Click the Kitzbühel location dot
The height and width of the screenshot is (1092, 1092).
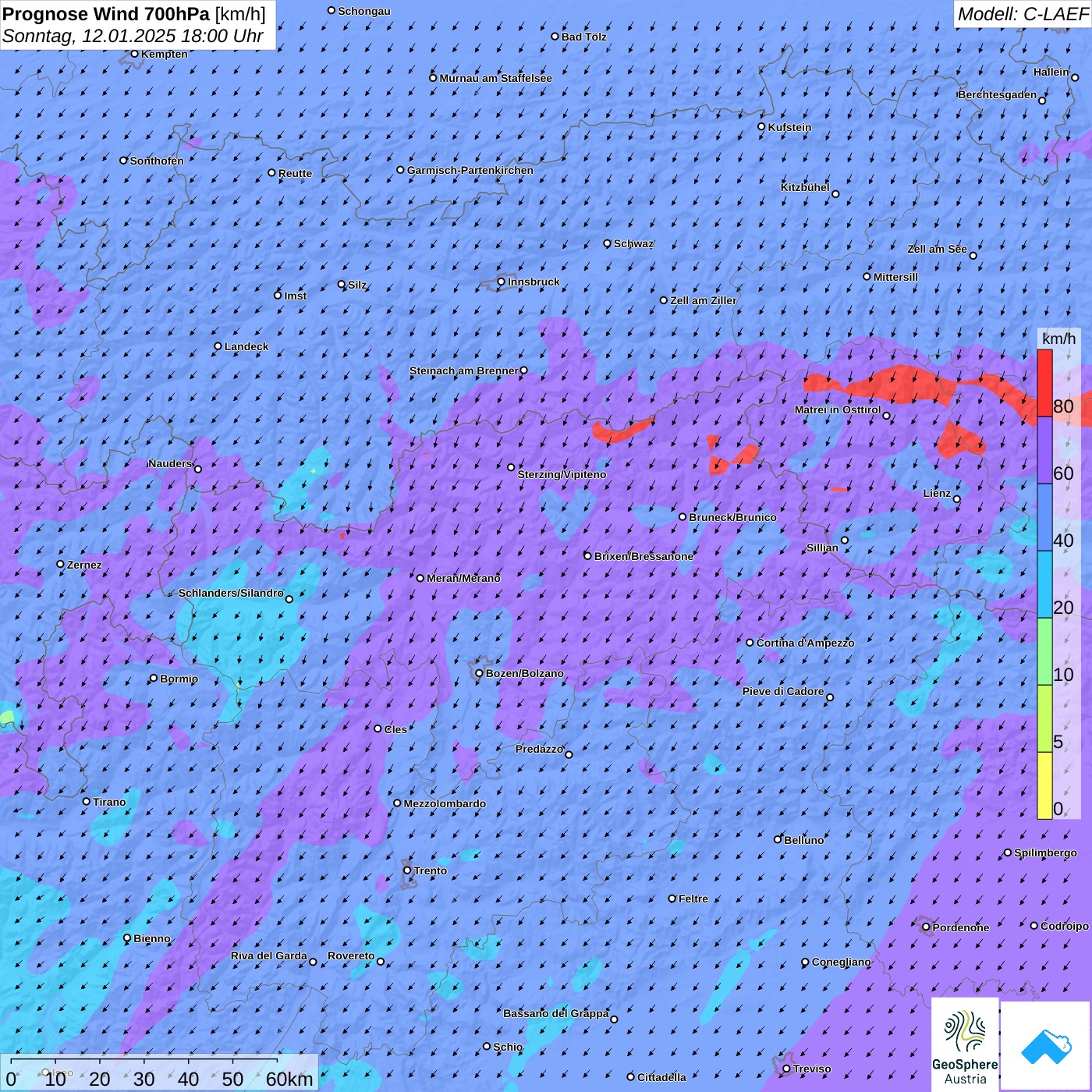pyautogui.click(x=835, y=194)
